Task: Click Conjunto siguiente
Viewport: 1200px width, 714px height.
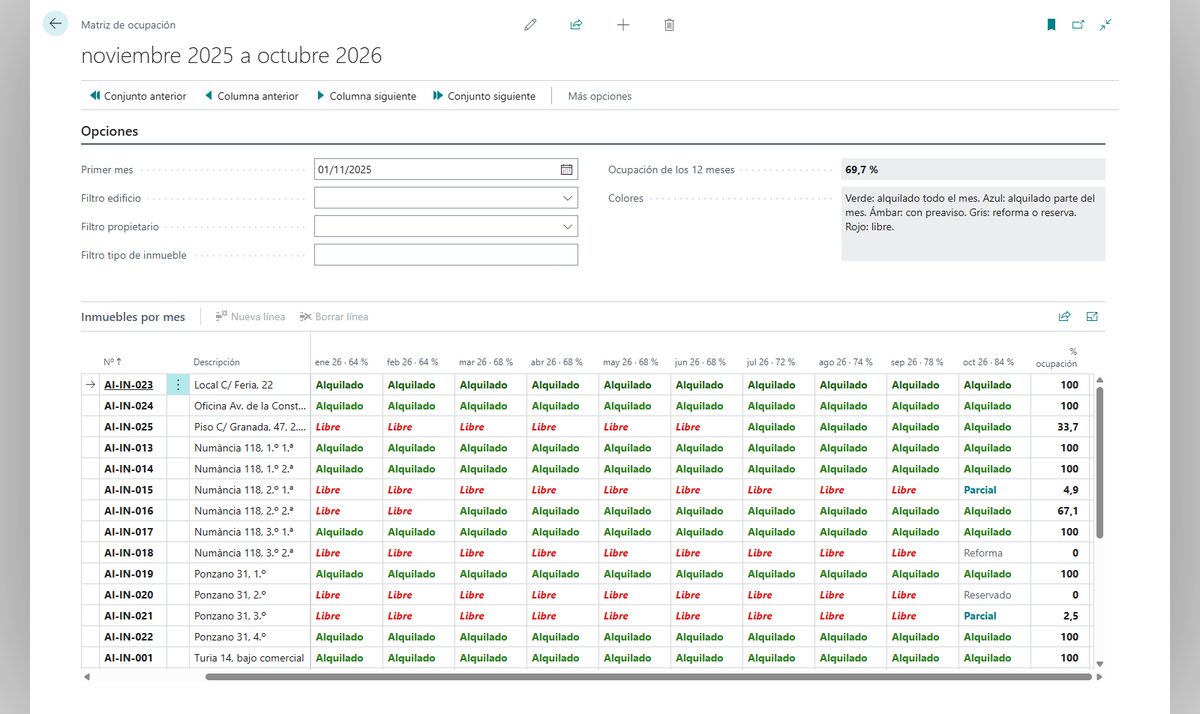Action: tap(484, 96)
